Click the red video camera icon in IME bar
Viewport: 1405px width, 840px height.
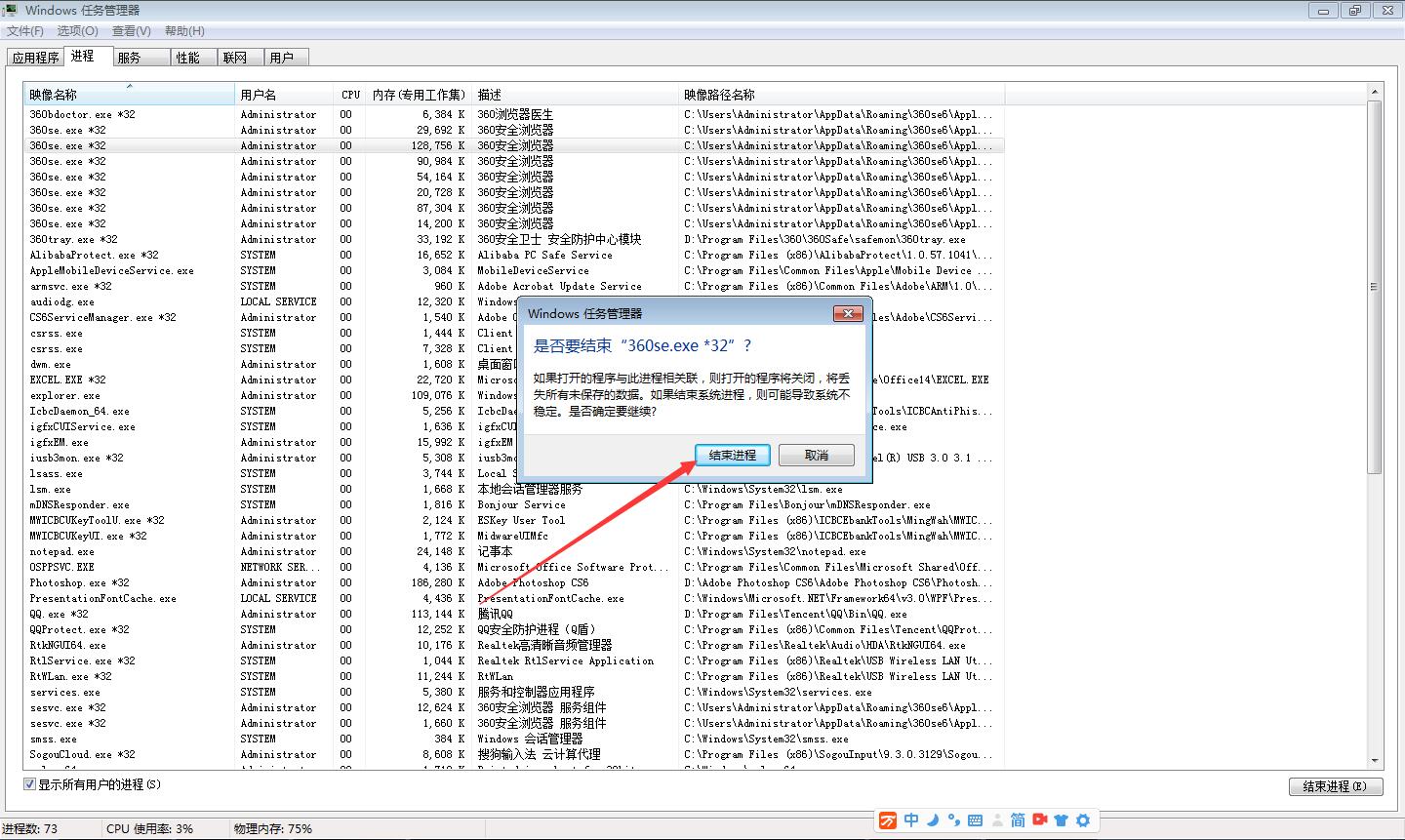click(1040, 820)
